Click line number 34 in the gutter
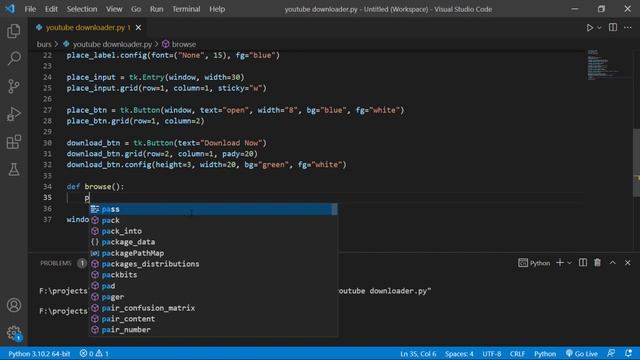 pos(47,187)
